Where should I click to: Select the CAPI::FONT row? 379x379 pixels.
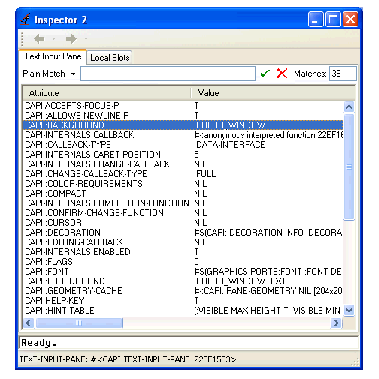tap(183, 271)
